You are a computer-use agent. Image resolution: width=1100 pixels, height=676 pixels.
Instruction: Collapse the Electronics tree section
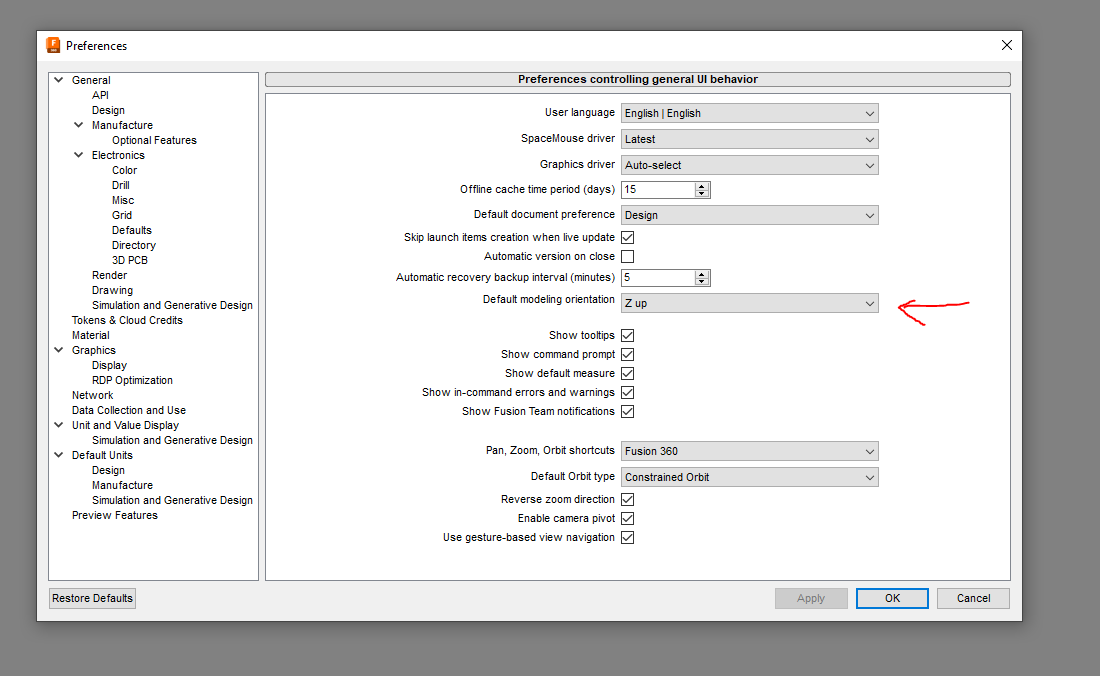79,155
